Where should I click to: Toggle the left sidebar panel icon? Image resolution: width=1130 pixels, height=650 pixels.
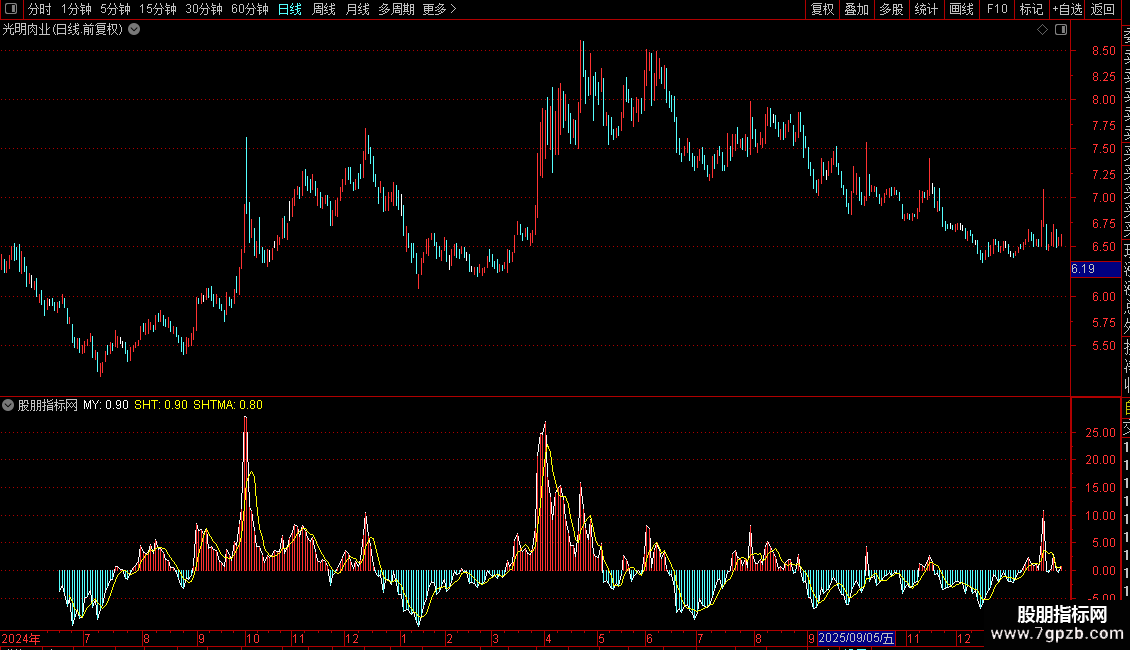11,9
